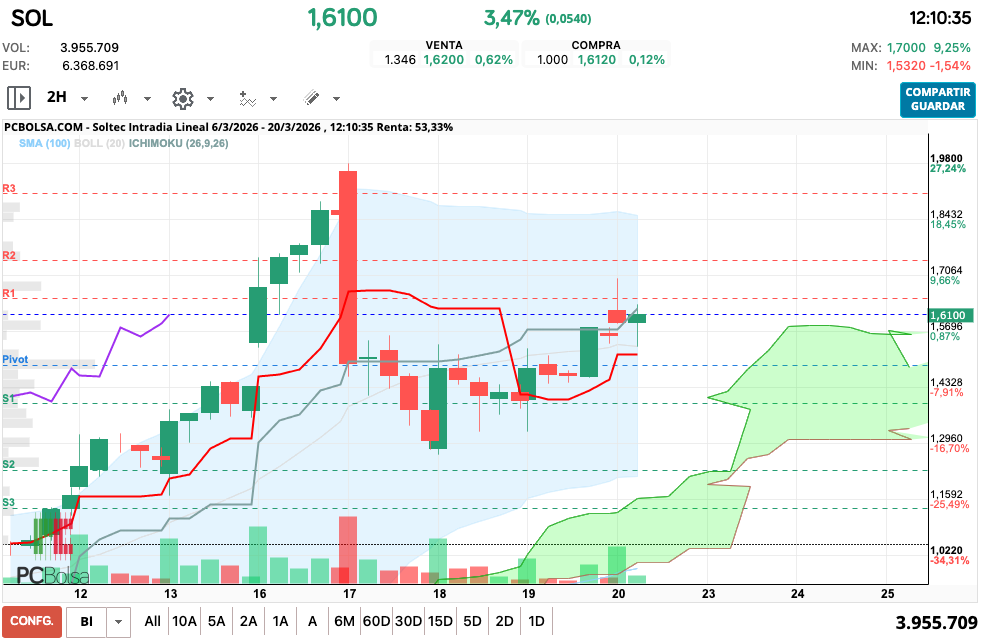Click the COMPARTIR GUARDAR button

(937, 99)
